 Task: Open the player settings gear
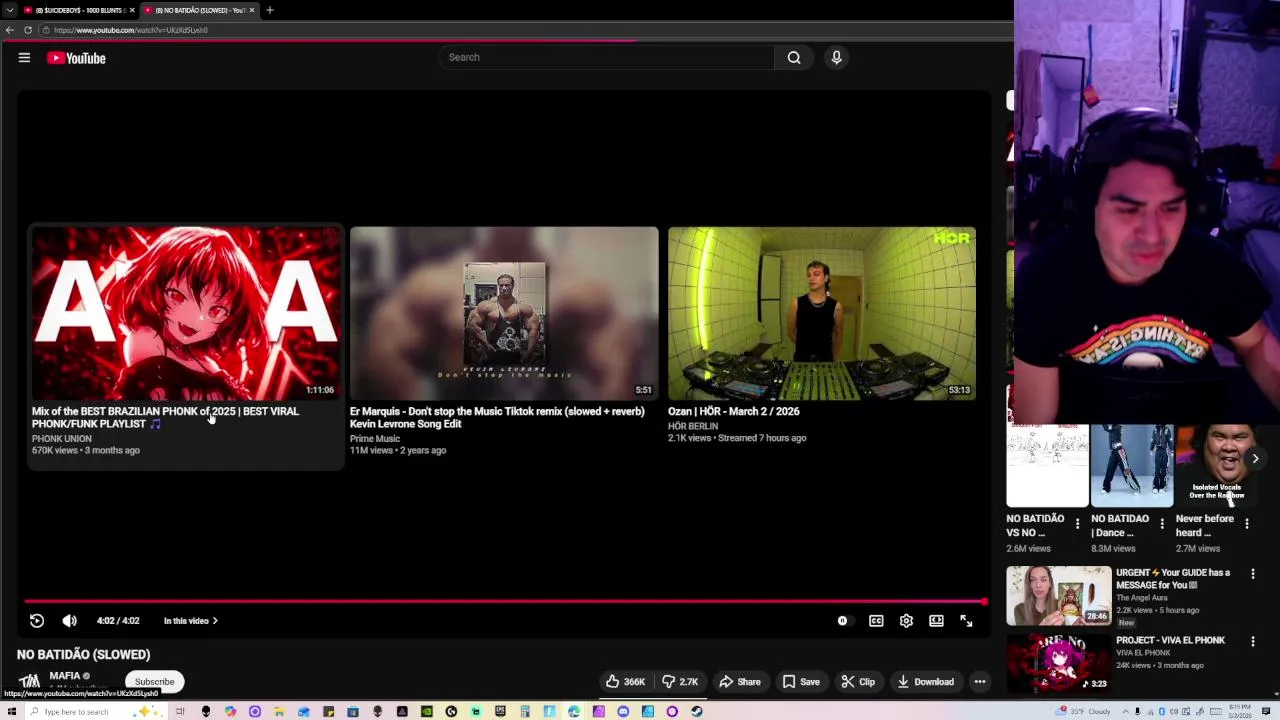tap(906, 621)
